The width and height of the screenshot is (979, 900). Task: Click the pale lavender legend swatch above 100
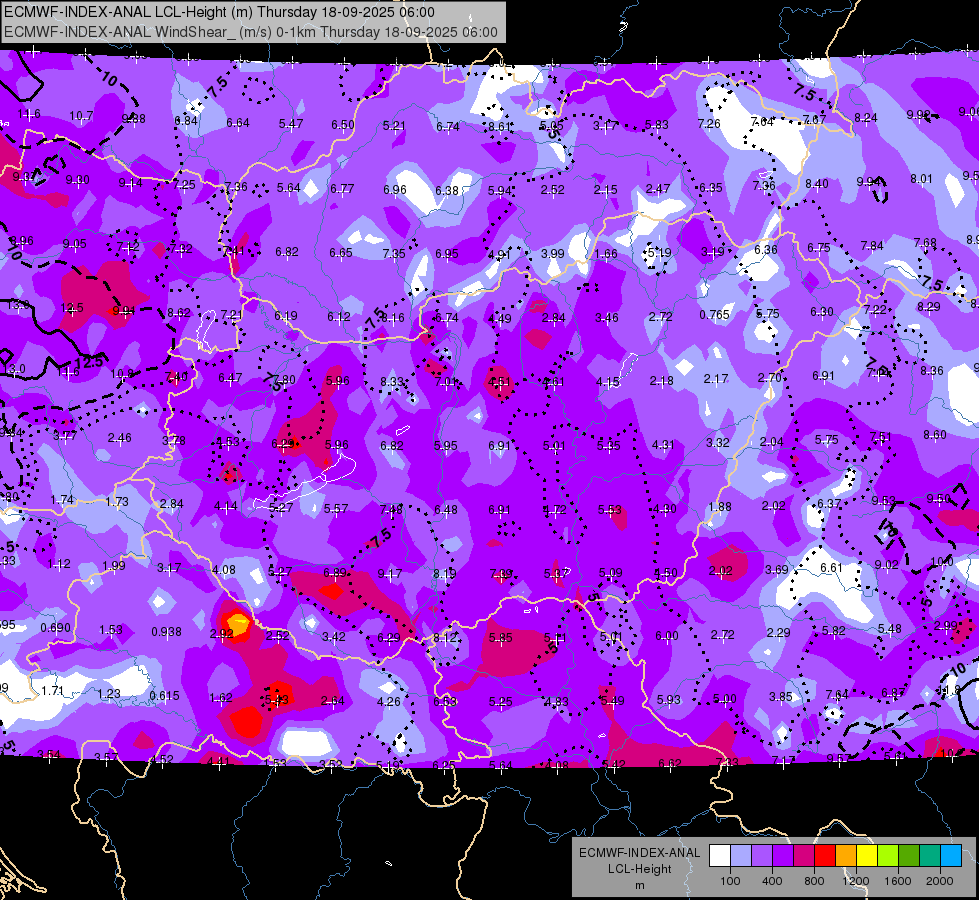740,856
